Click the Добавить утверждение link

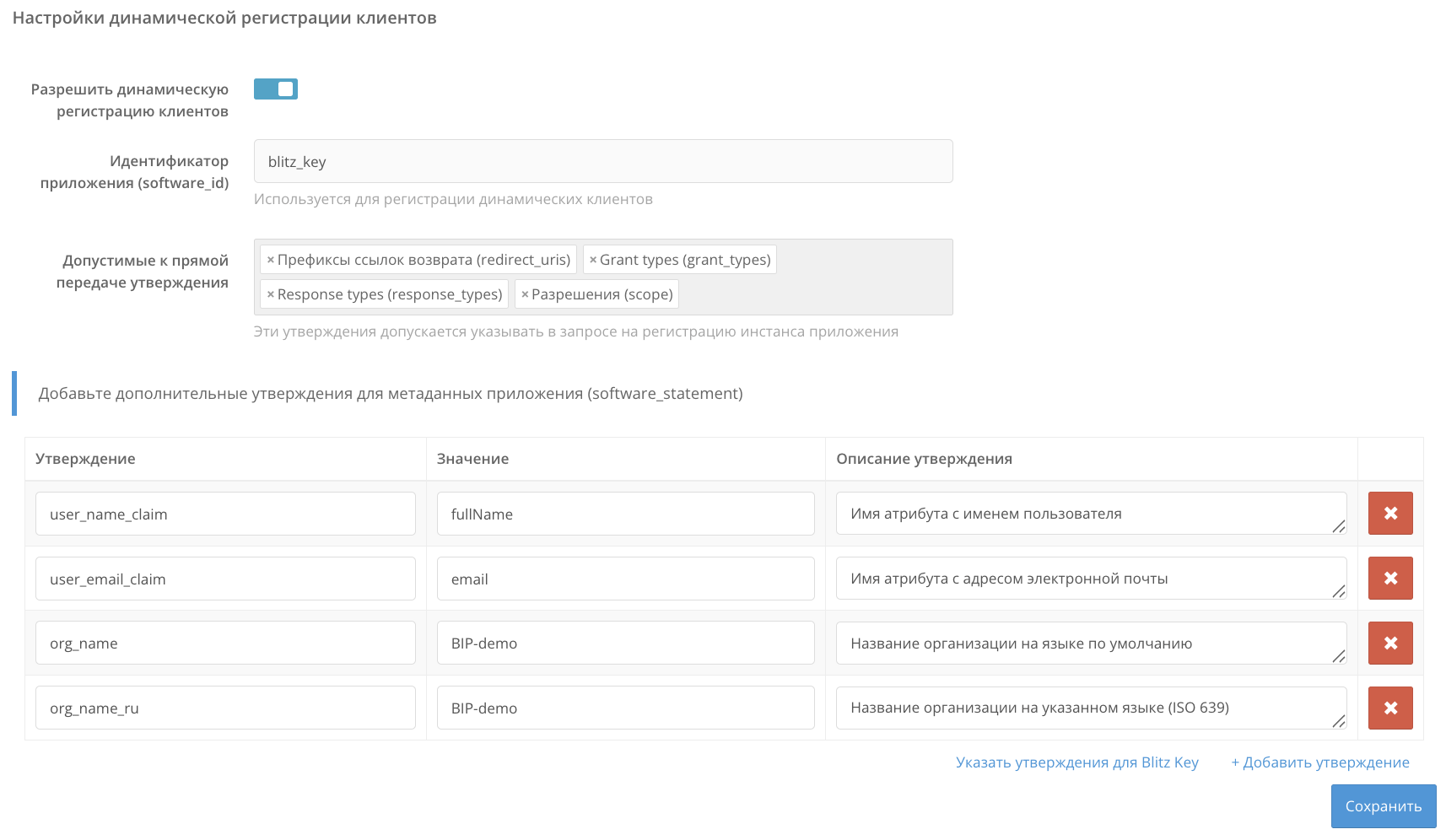click(x=1319, y=762)
